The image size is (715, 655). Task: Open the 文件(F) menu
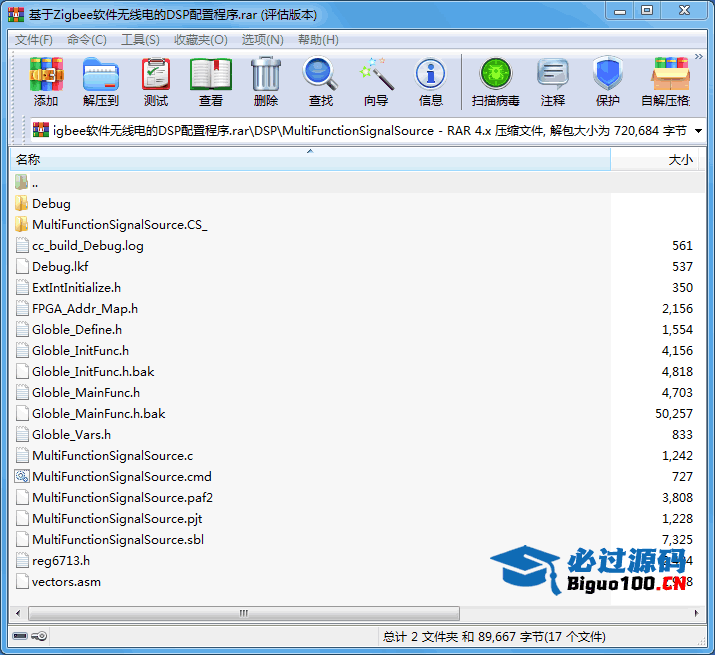33,40
